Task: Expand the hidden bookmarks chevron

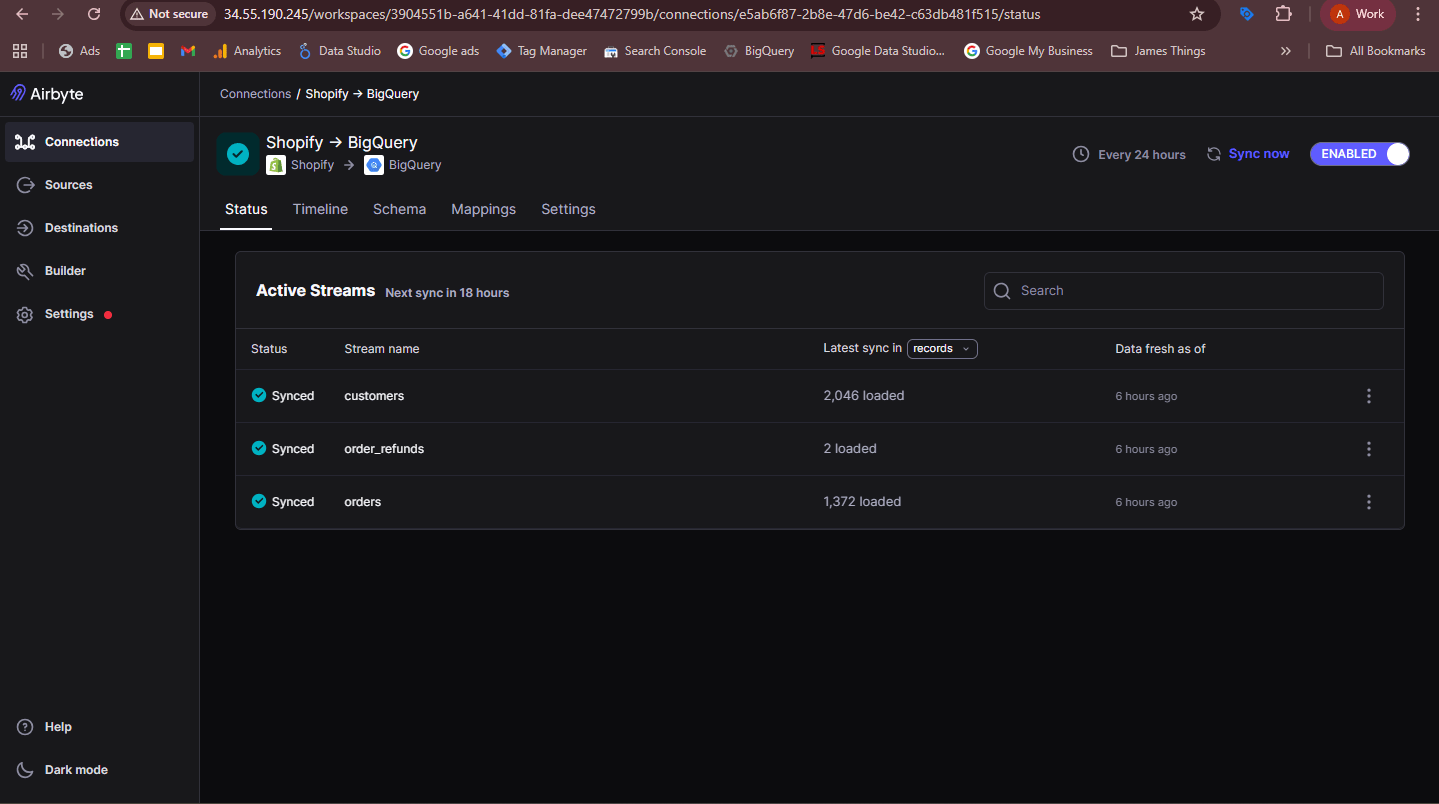Action: click(1286, 51)
